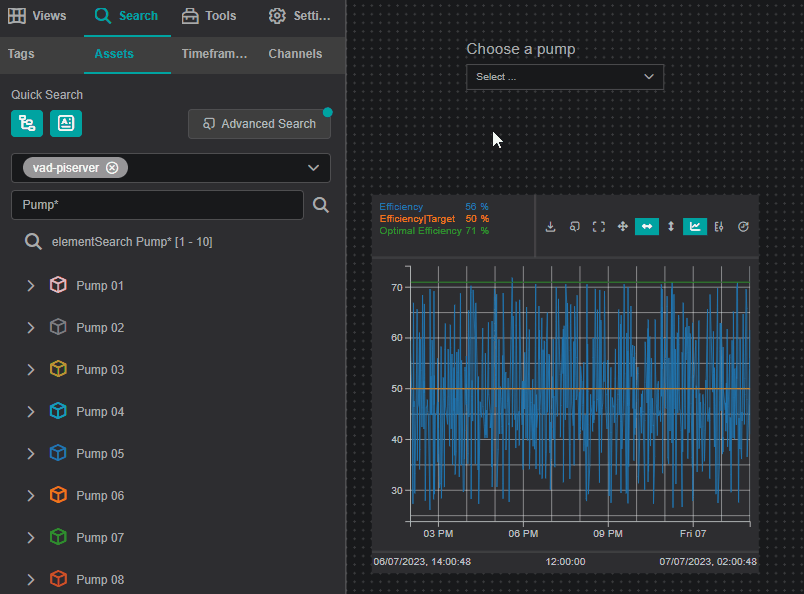804x594 pixels.
Task: Click the Pump 02 gray cube icon
Action: click(x=58, y=327)
